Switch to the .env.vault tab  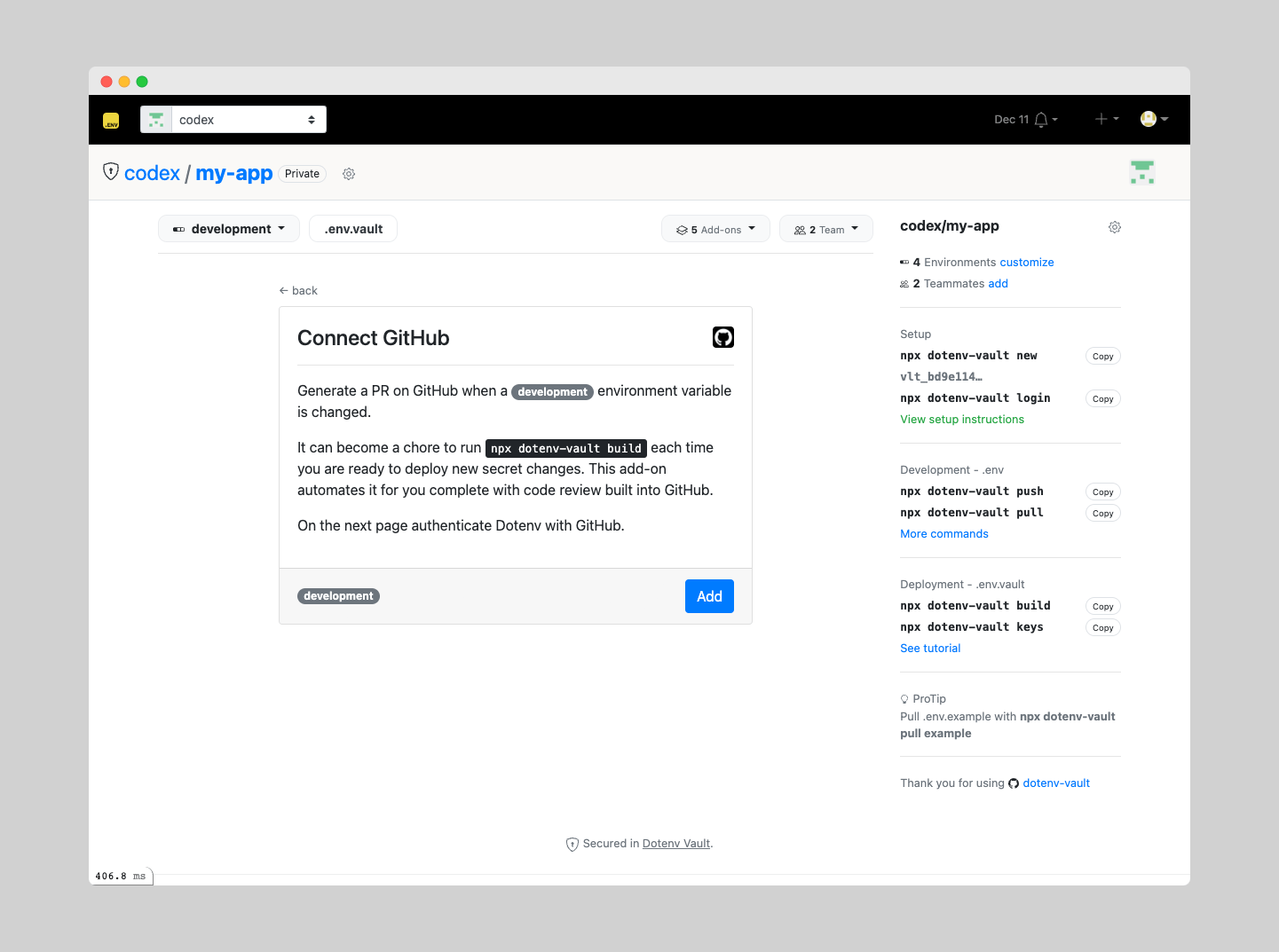(353, 229)
